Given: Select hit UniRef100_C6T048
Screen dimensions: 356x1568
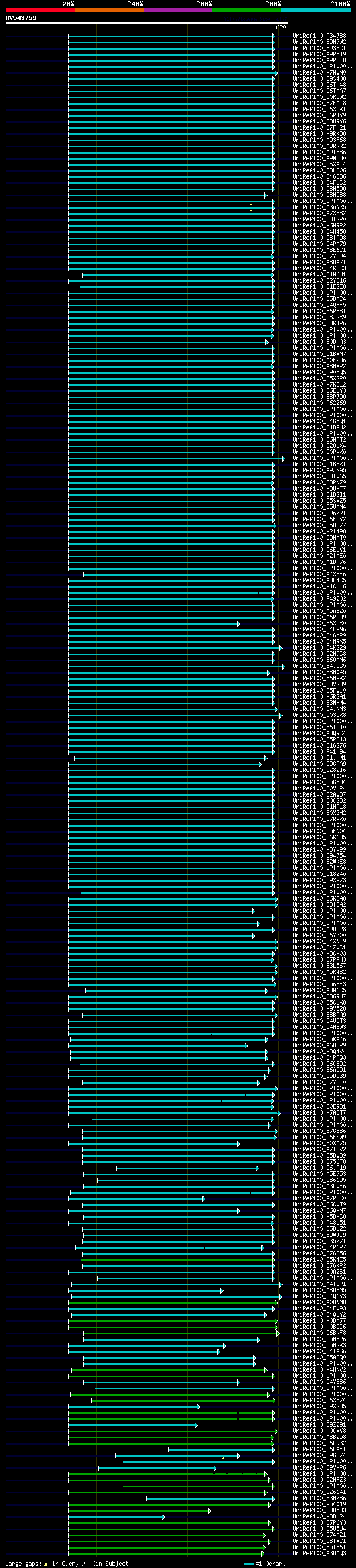Looking at the screenshot, I should (319, 85).
